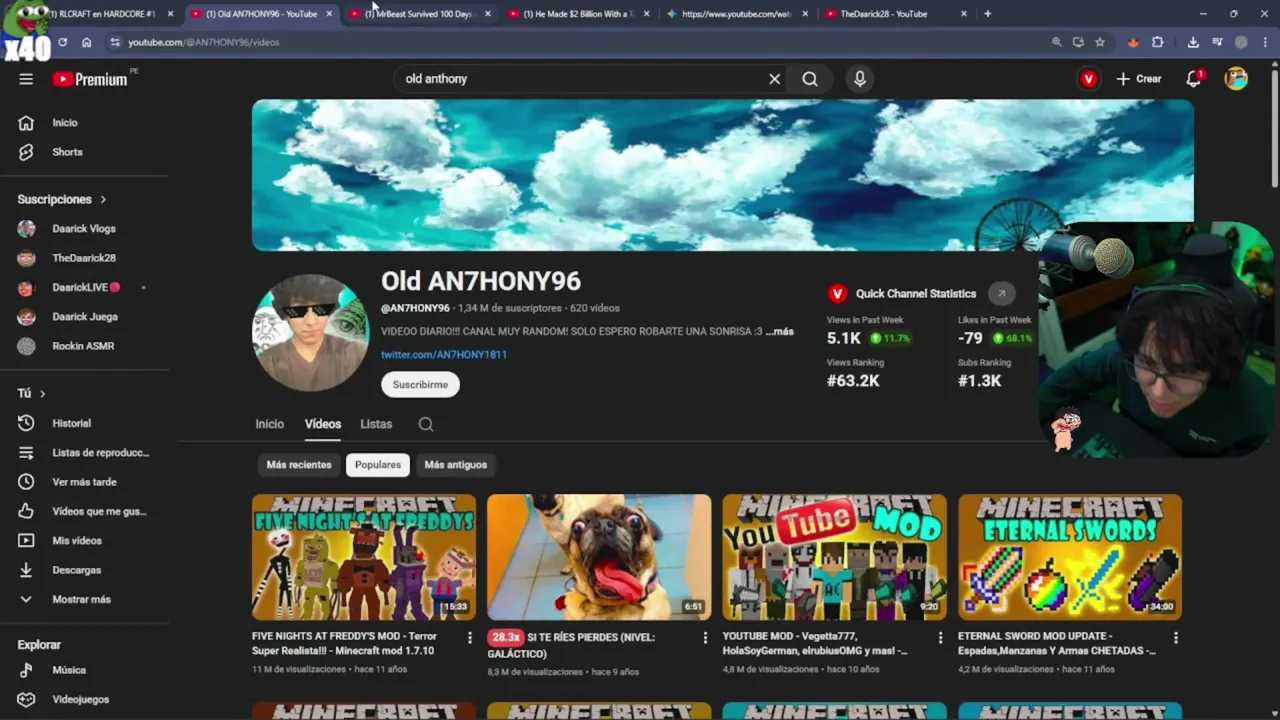The width and height of the screenshot is (1280, 720).
Task: Start voice search with microphone icon
Action: click(860, 79)
